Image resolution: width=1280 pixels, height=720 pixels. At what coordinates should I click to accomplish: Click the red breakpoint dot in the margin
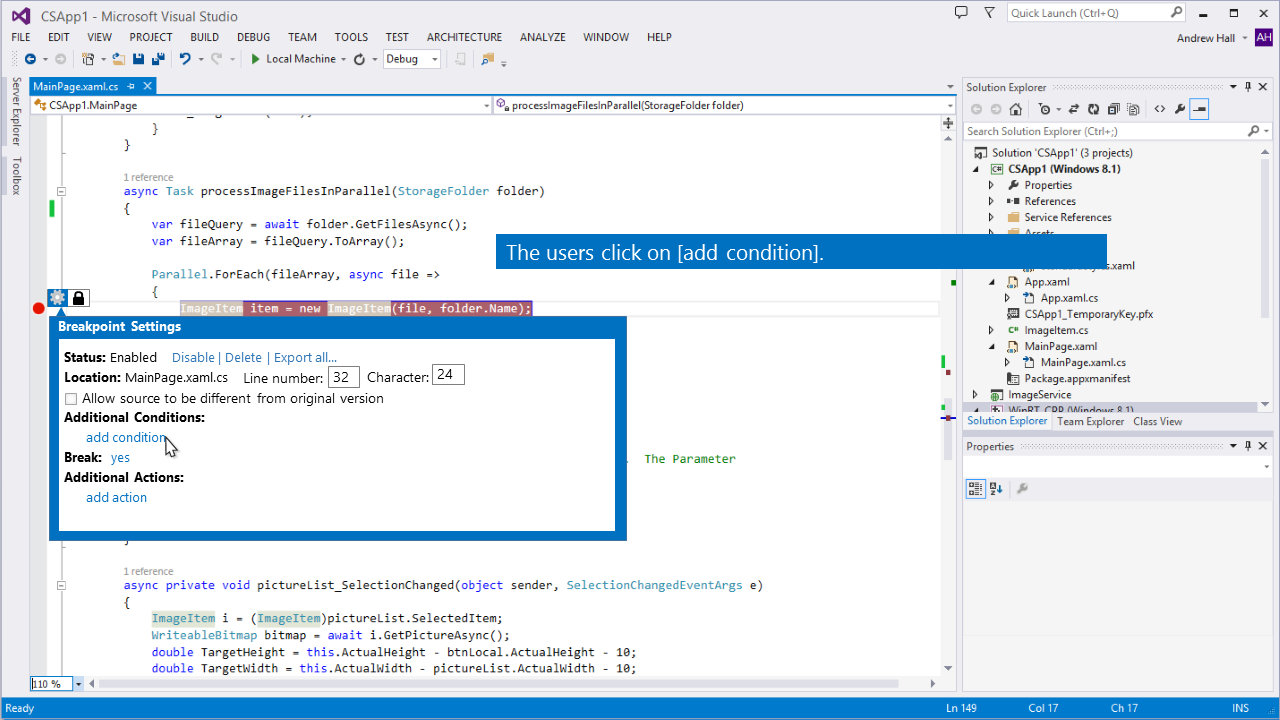click(x=39, y=308)
